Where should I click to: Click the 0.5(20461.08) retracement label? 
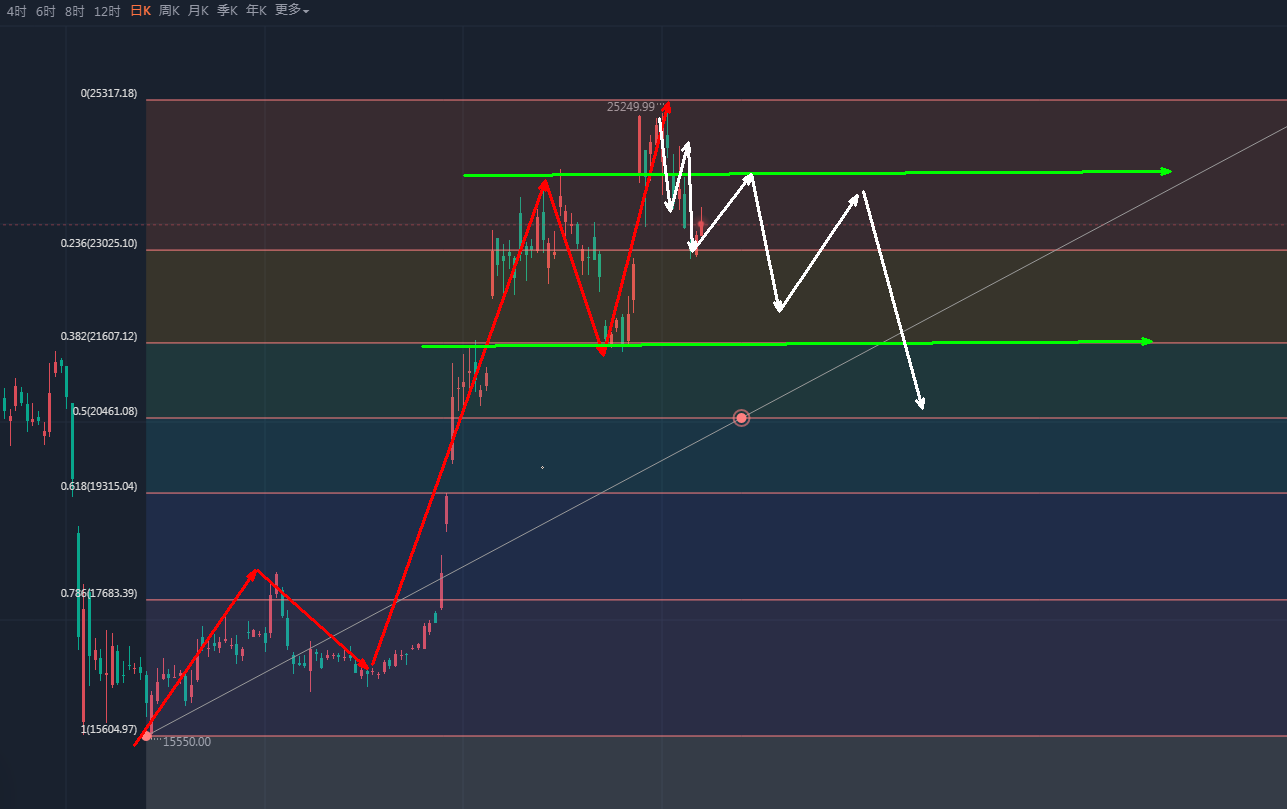tap(105, 411)
